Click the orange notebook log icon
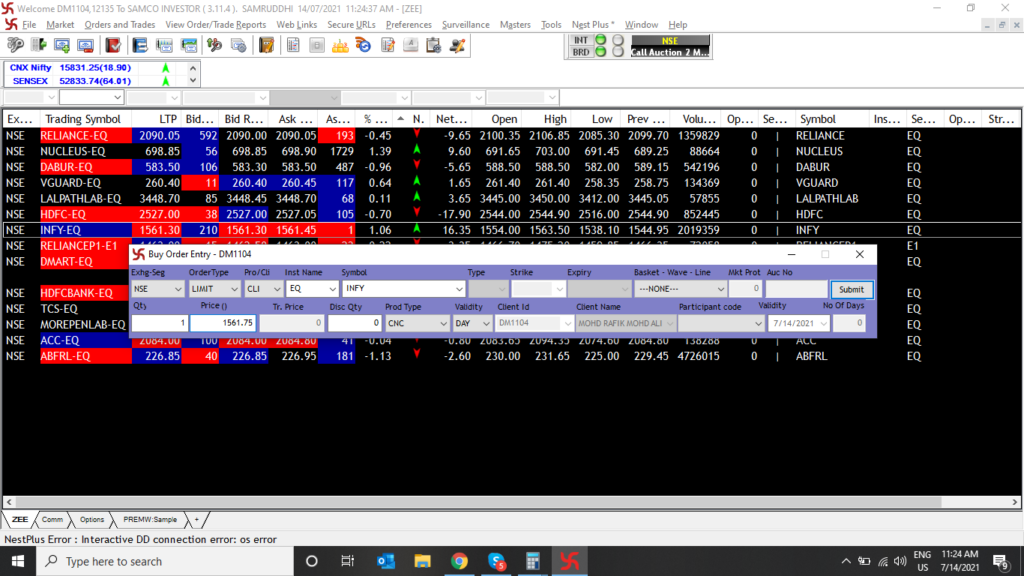Image resolution: width=1024 pixels, height=576 pixels. [x=265, y=45]
